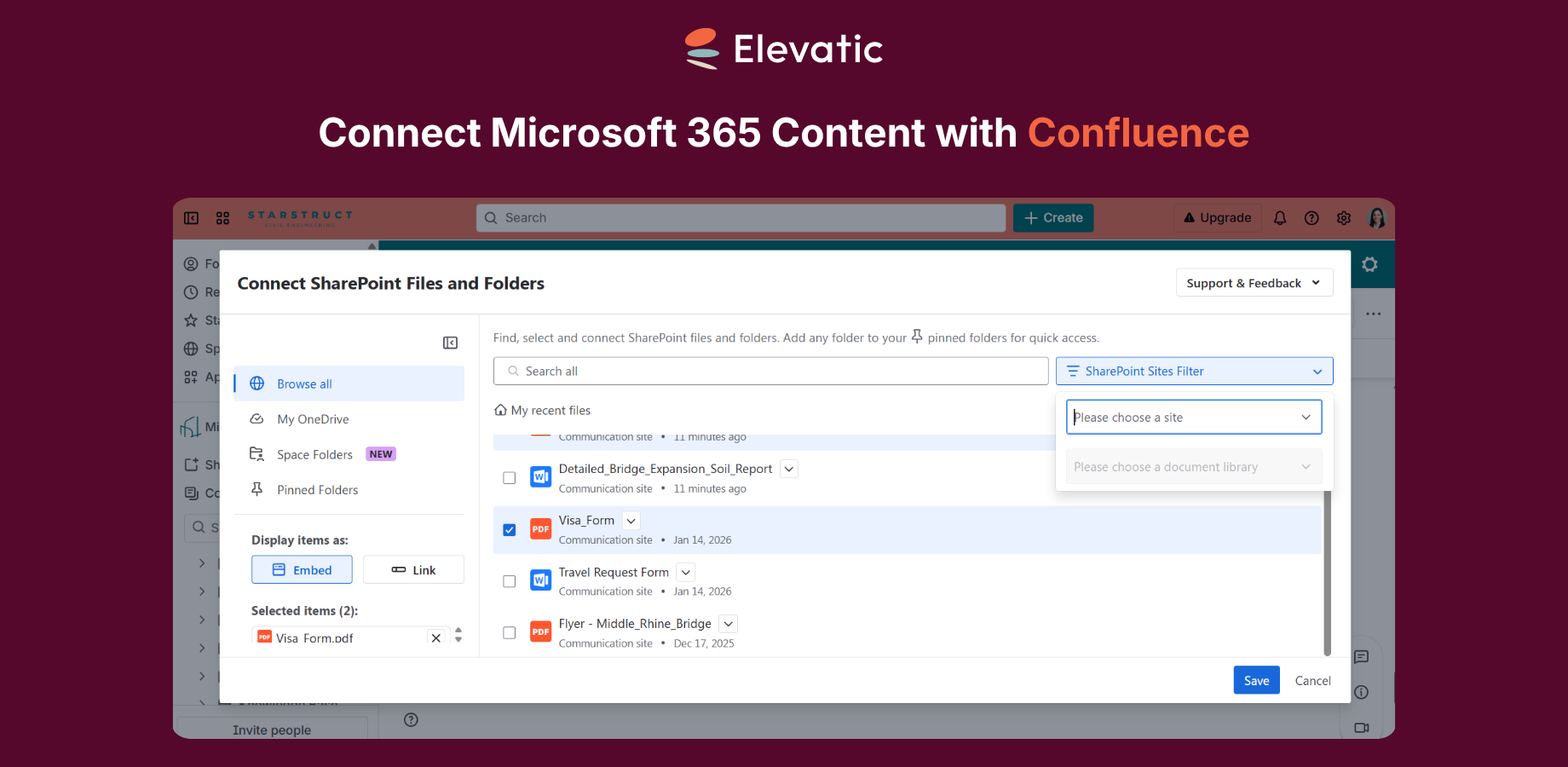Open Pinned Folders
Screen dimensions: 1568x767
click(x=317, y=489)
